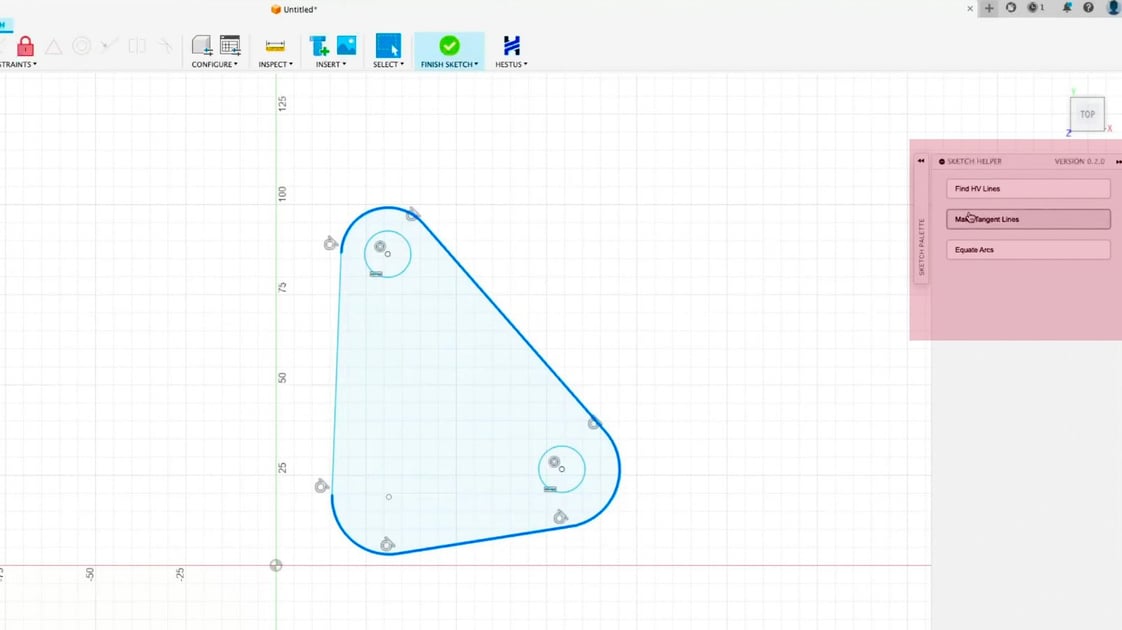Click the green Finish Sketch checkmark icon
The width and height of the screenshot is (1122, 630).
point(449,44)
